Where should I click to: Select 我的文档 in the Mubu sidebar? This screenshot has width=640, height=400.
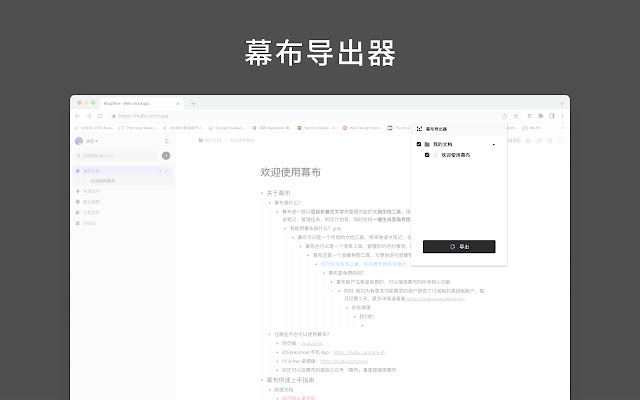tap(122, 171)
